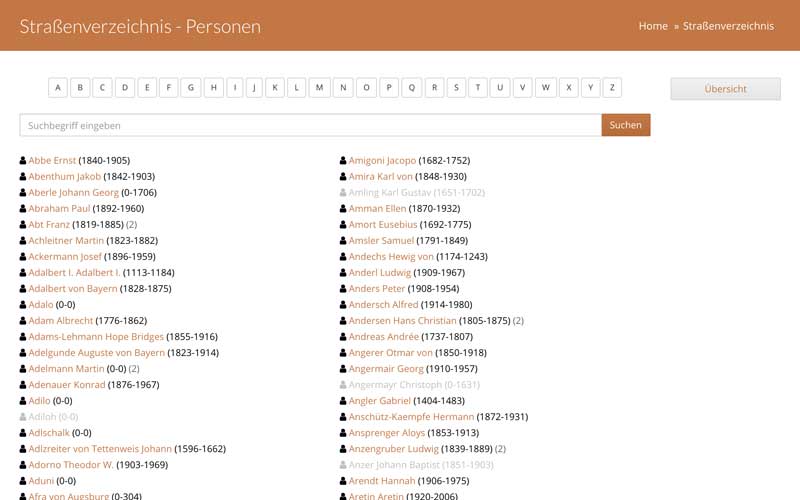Filter list by letter A
The width and height of the screenshot is (800, 500).
tap(58, 88)
